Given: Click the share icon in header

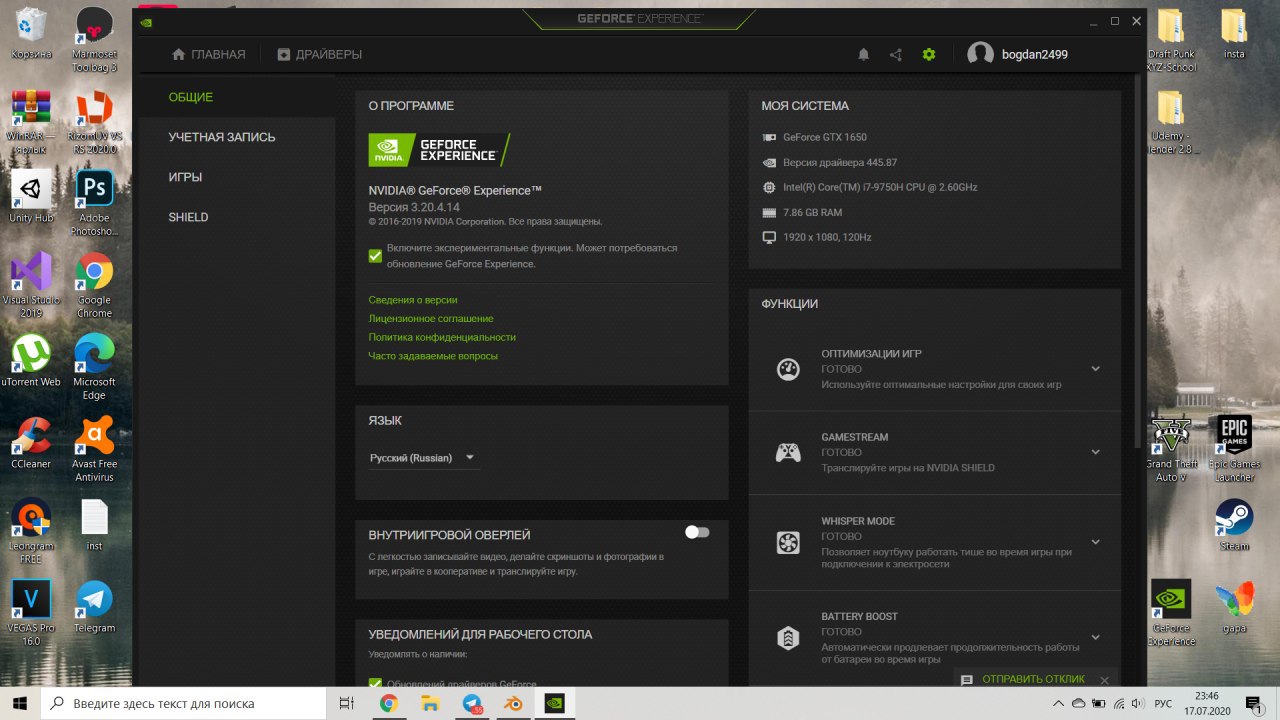Looking at the screenshot, I should 896,55.
